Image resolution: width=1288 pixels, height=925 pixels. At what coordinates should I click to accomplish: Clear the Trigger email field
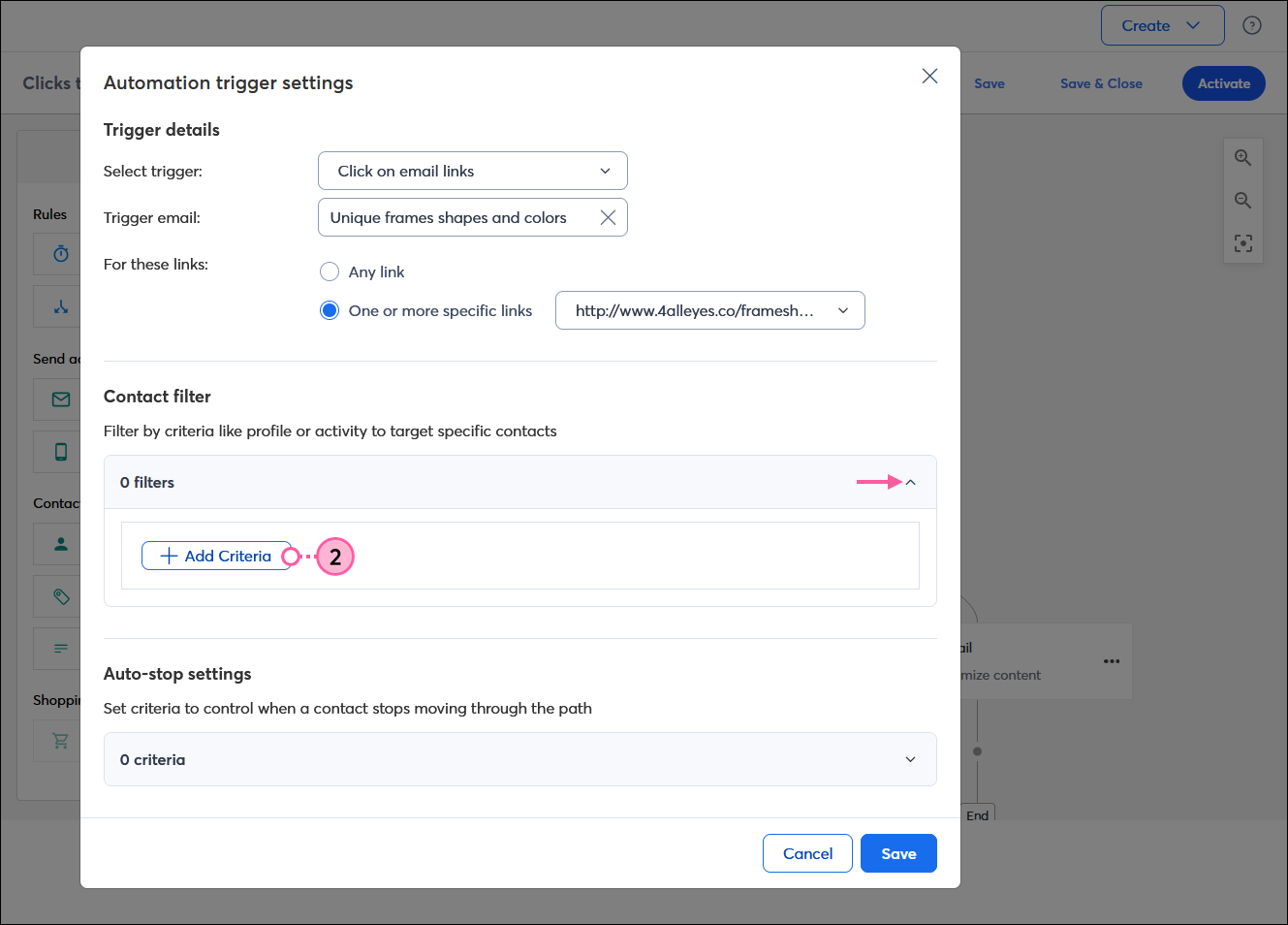(x=608, y=217)
